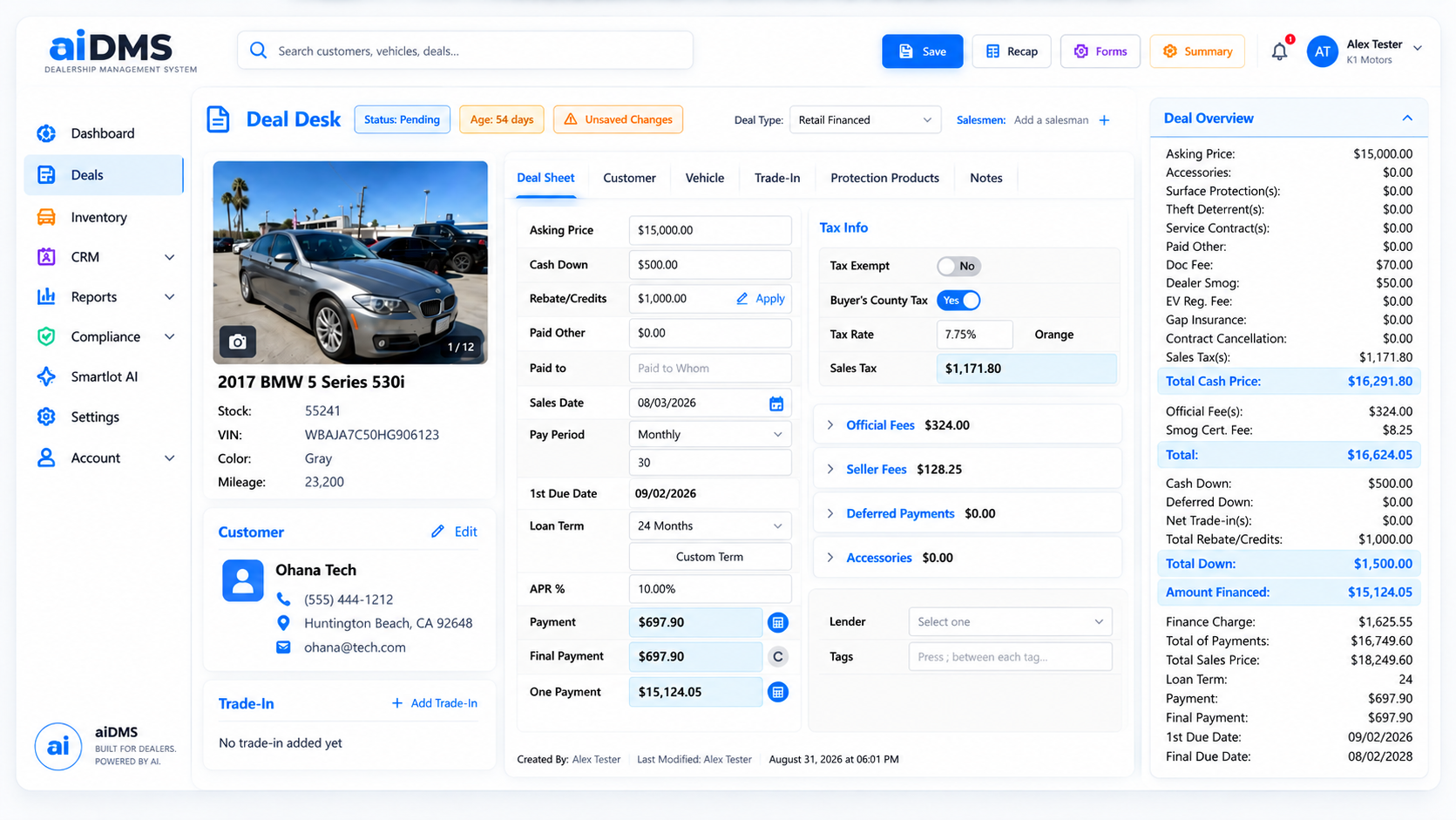1456x820 pixels.
Task: Click the Add Trade-In link
Action: 435,703
